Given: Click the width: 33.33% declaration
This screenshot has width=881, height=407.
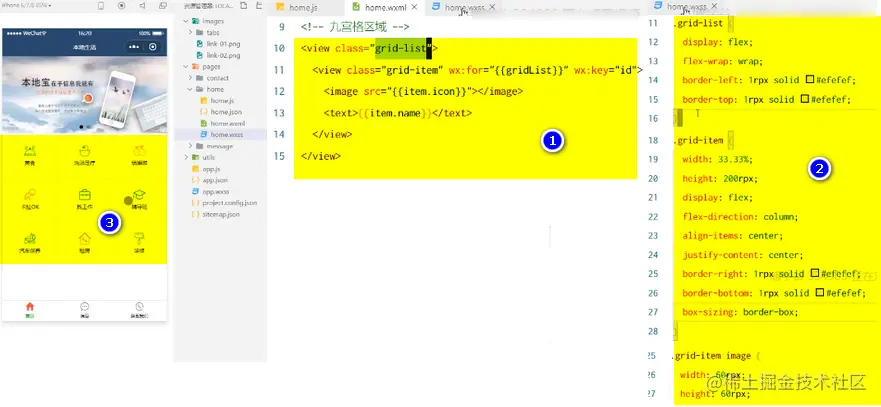Looking at the screenshot, I should click(717, 159).
